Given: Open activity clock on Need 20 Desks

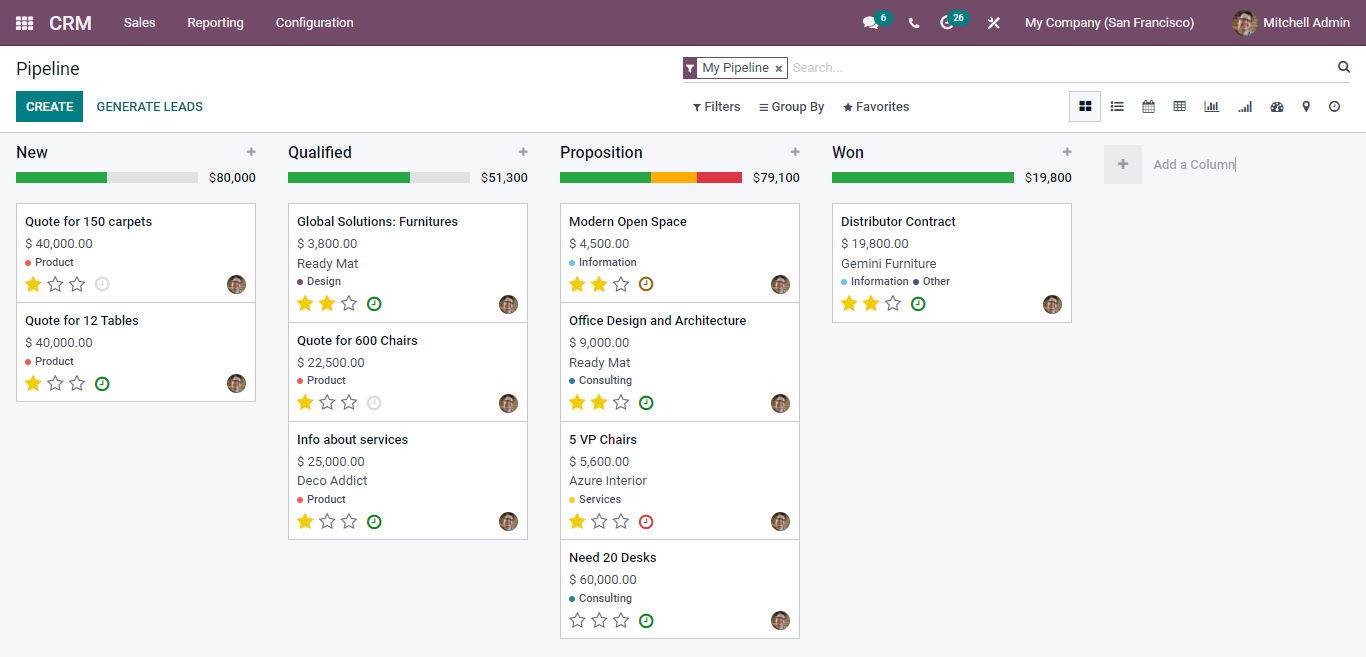Looking at the screenshot, I should [x=646, y=621].
